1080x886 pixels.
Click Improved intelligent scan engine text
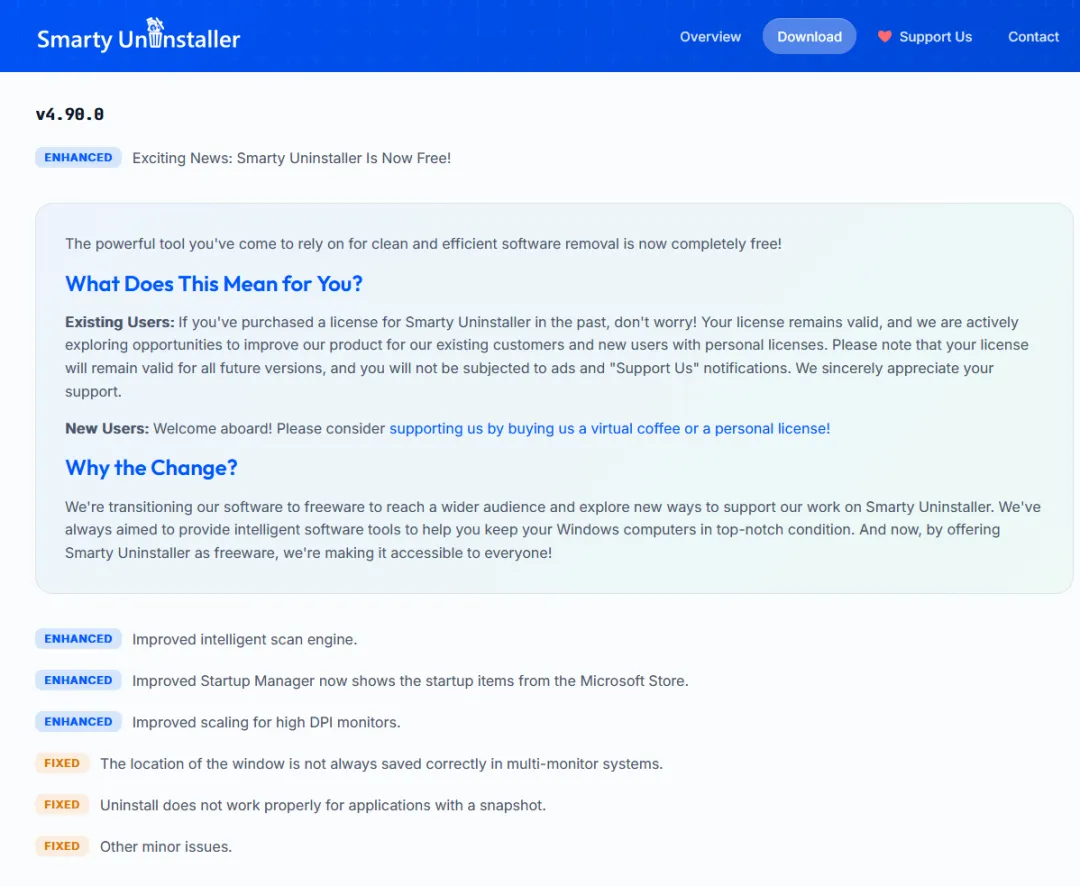pos(245,640)
